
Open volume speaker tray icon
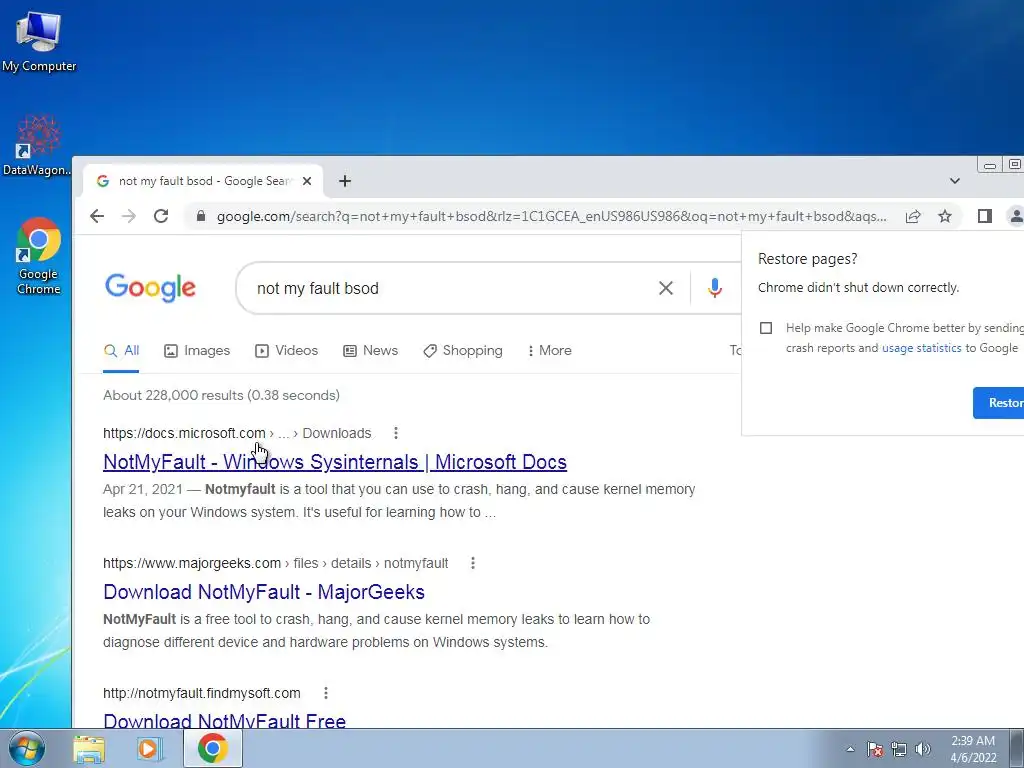(x=923, y=749)
